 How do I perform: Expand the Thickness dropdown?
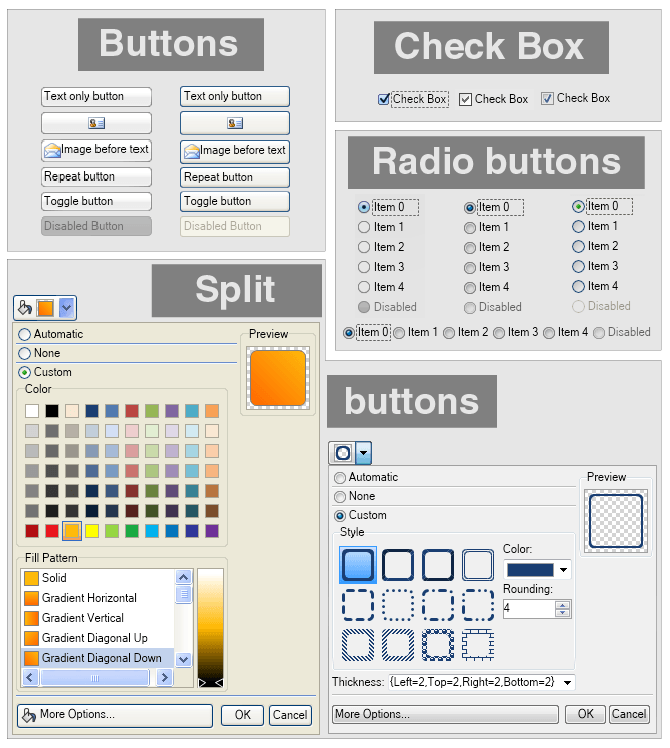[x=568, y=682]
